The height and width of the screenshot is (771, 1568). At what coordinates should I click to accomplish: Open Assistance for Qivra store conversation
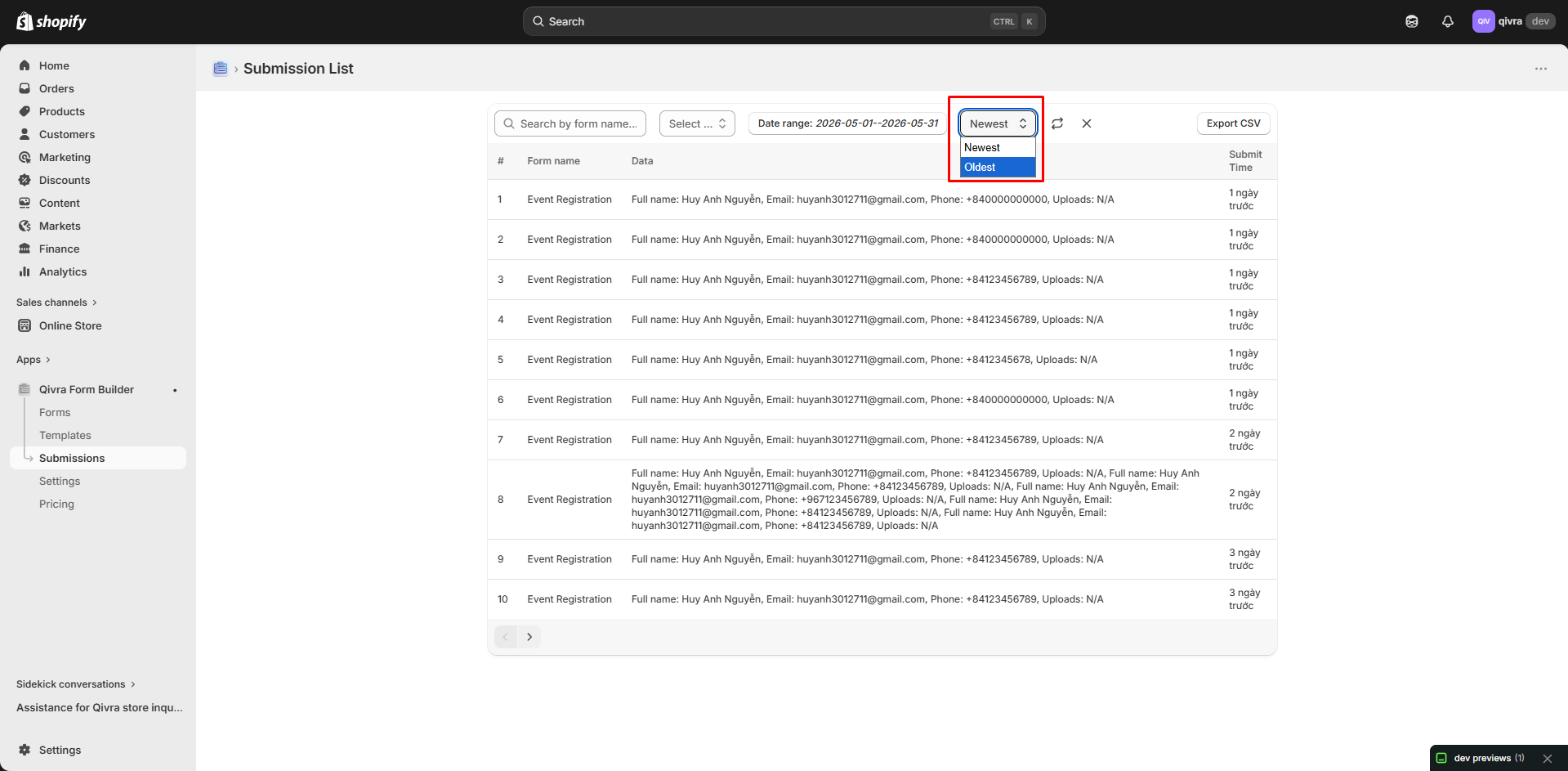[100, 707]
